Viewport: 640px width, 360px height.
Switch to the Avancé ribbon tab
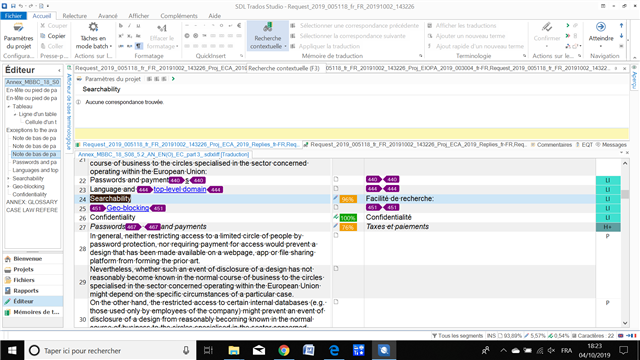[x=108, y=16]
